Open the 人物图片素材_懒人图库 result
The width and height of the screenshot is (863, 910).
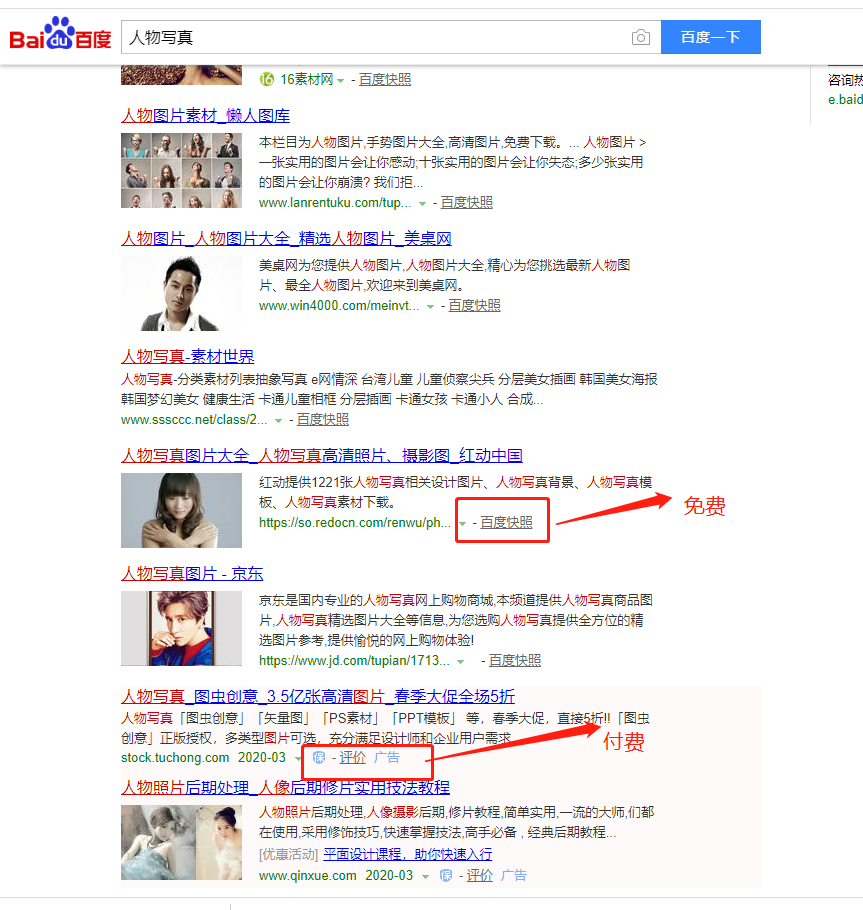click(x=205, y=115)
